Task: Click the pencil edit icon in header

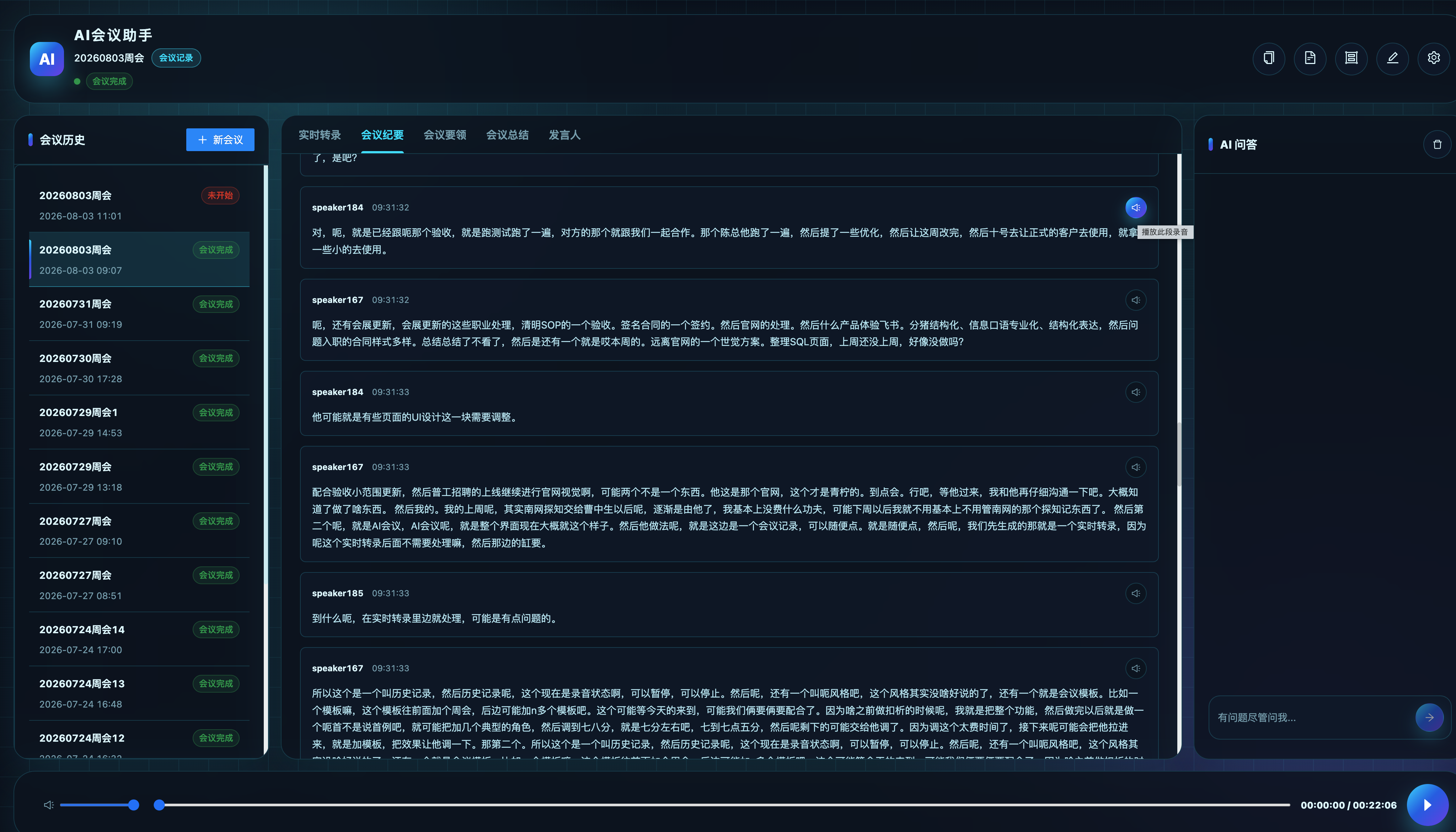Action: pyautogui.click(x=1392, y=58)
